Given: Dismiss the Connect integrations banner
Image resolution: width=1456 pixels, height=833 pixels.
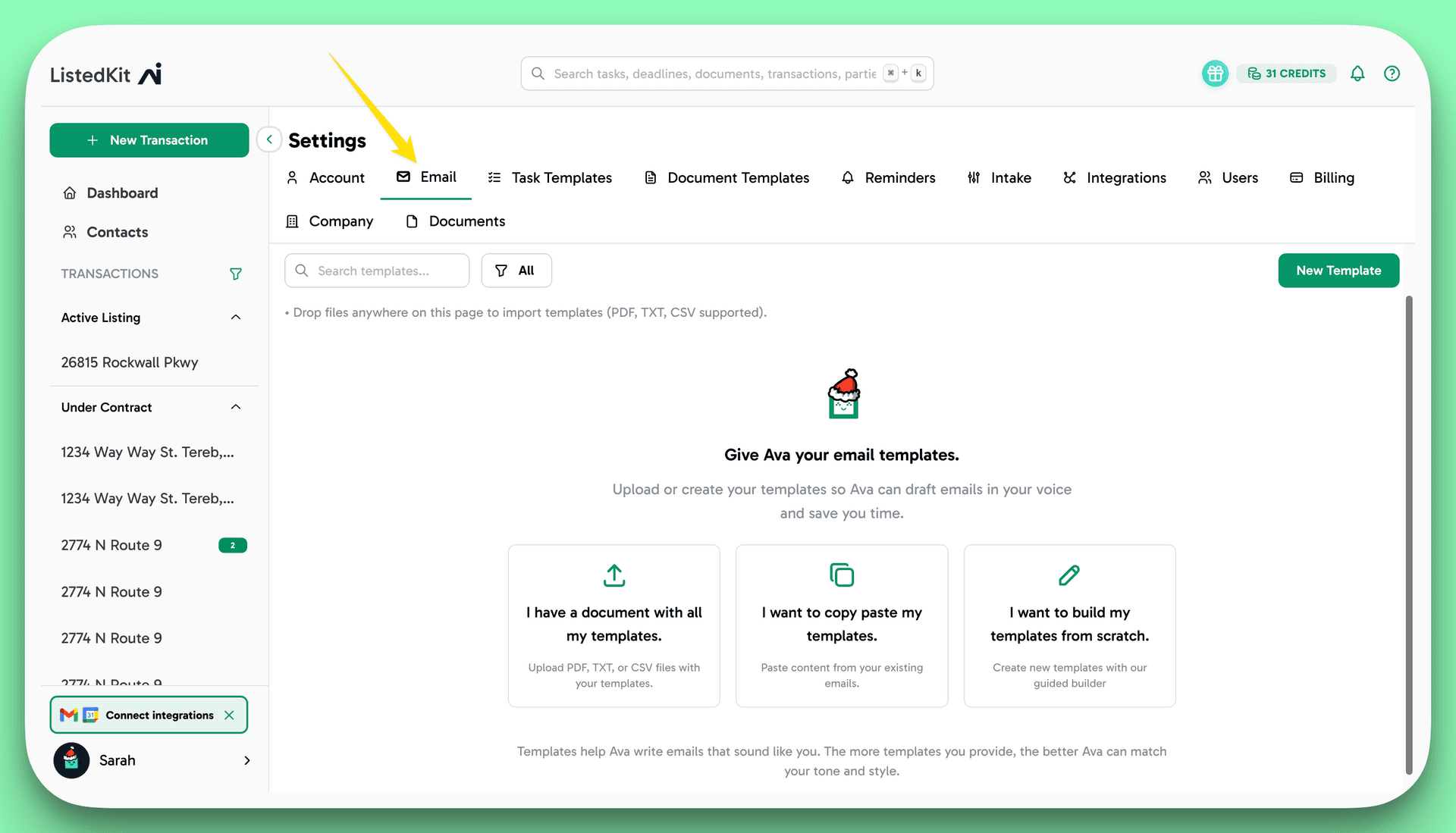Looking at the screenshot, I should point(230,715).
